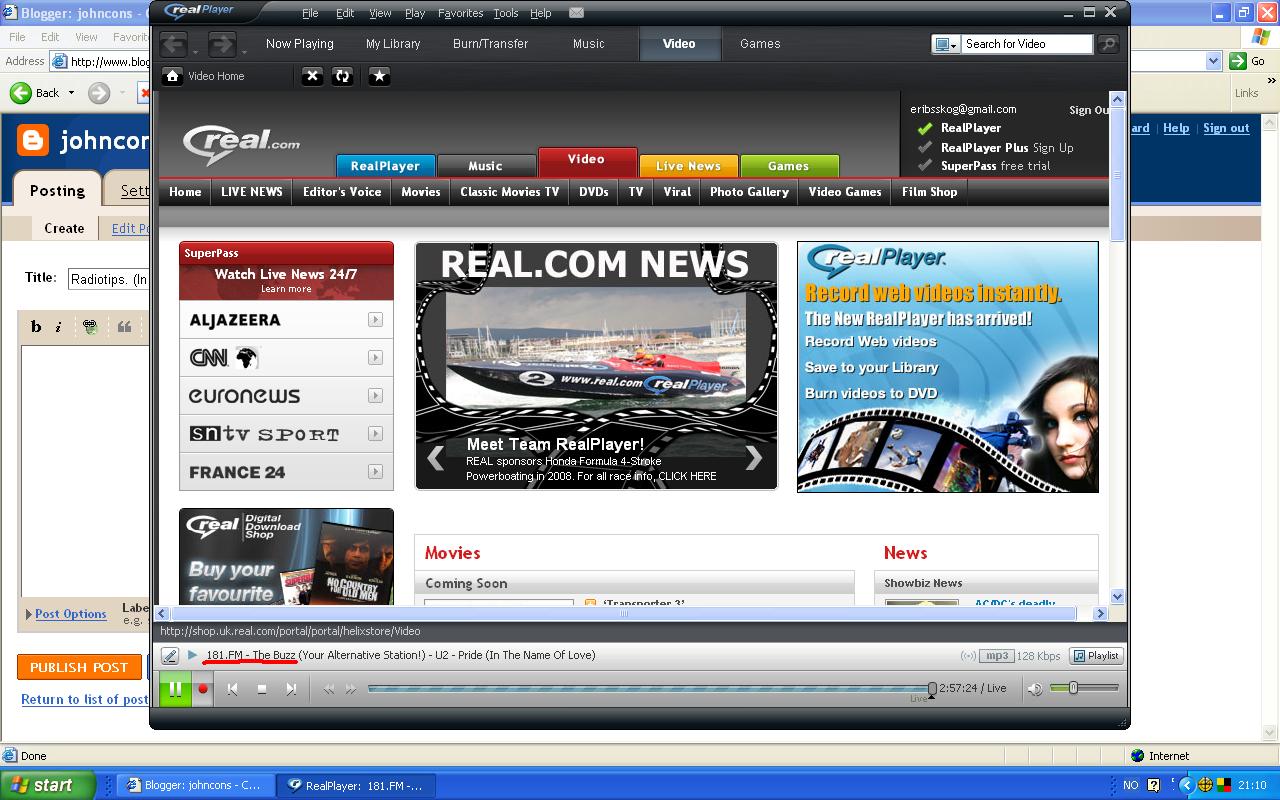Open the Digital Download Shop banner
This screenshot has width=1280, height=800.
[x=286, y=556]
